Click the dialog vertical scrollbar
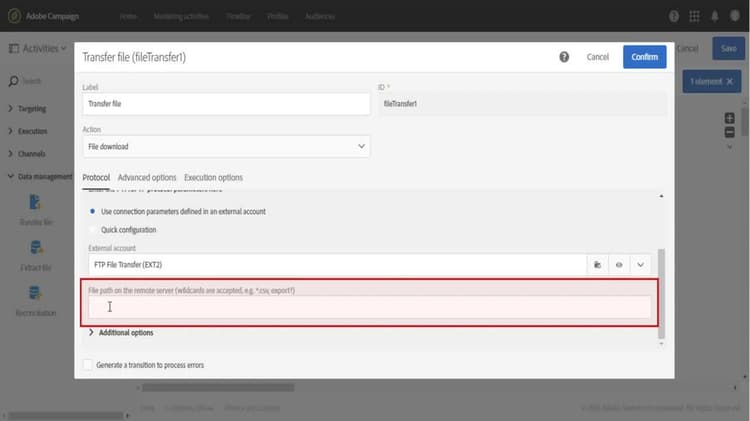This screenshot has width=750, height=421. point(661,293)
